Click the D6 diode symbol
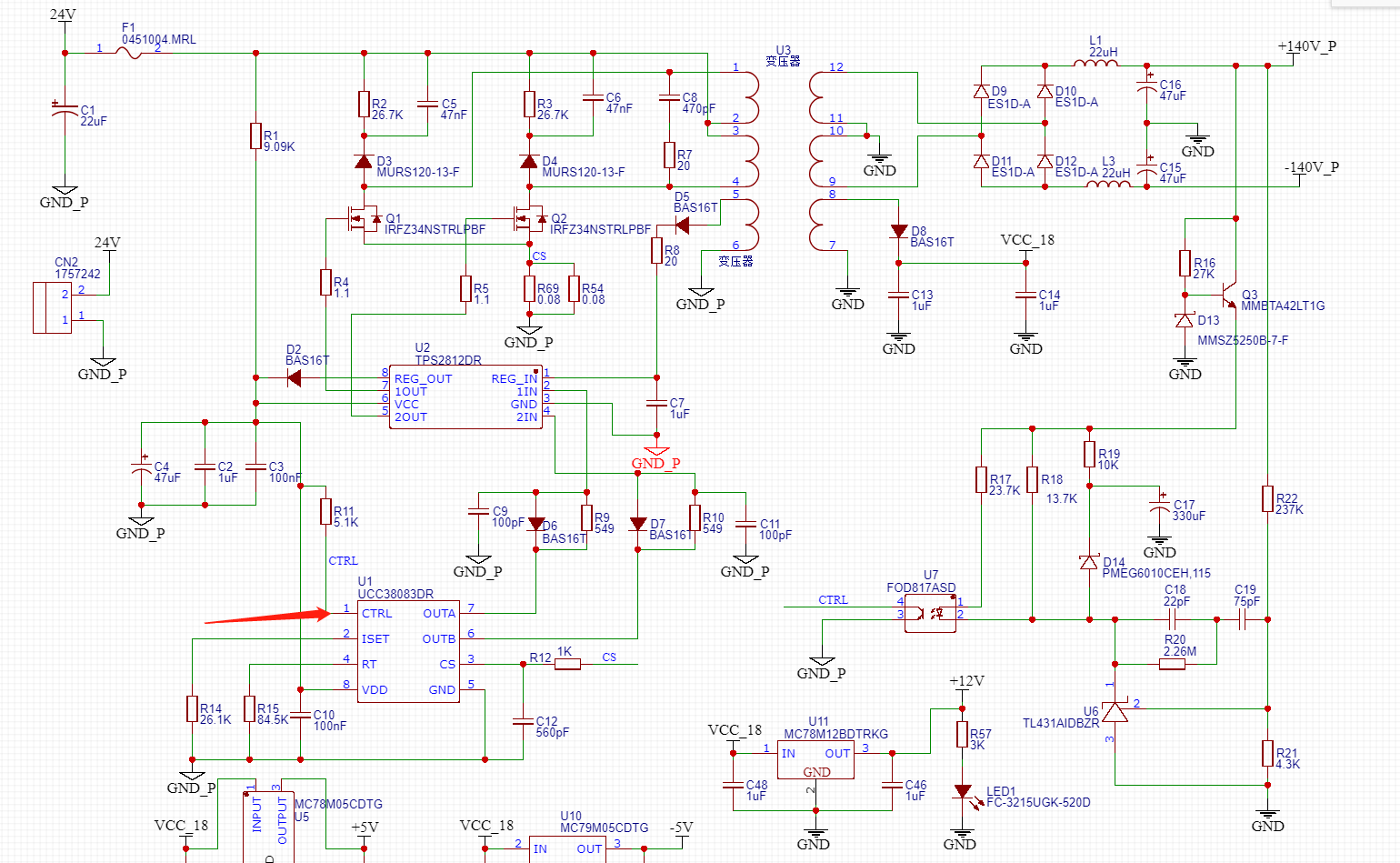The height and width of the screenshot is (863, 1400). click(x=536, y=524)
